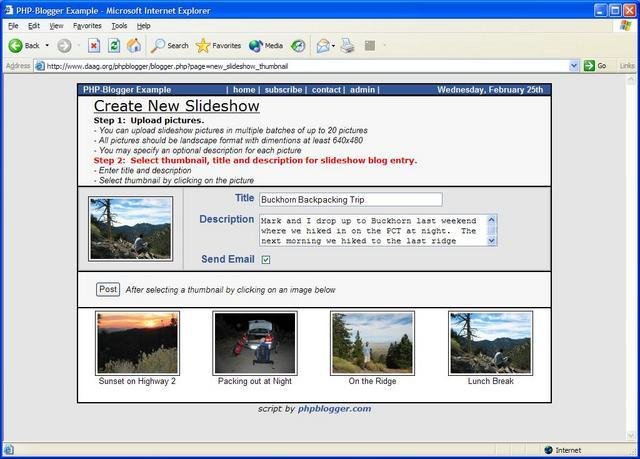Stop page loading with red X icon

tap(94, 46)
